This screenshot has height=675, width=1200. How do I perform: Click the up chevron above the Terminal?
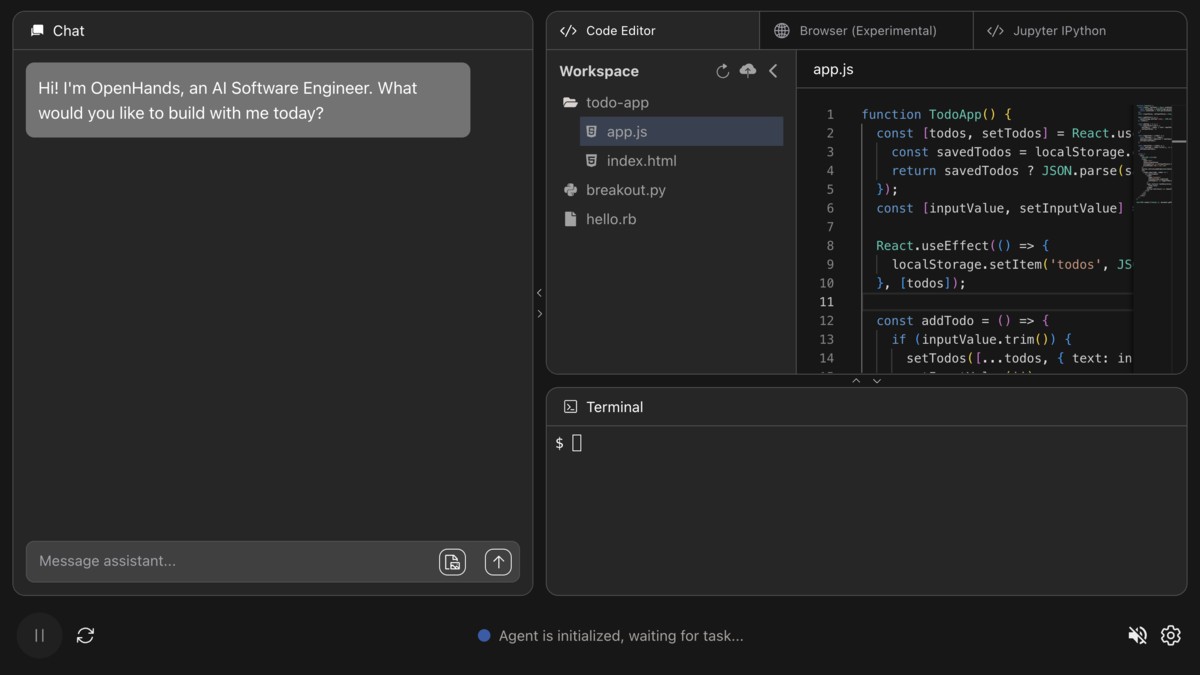[x=856, y=381]
